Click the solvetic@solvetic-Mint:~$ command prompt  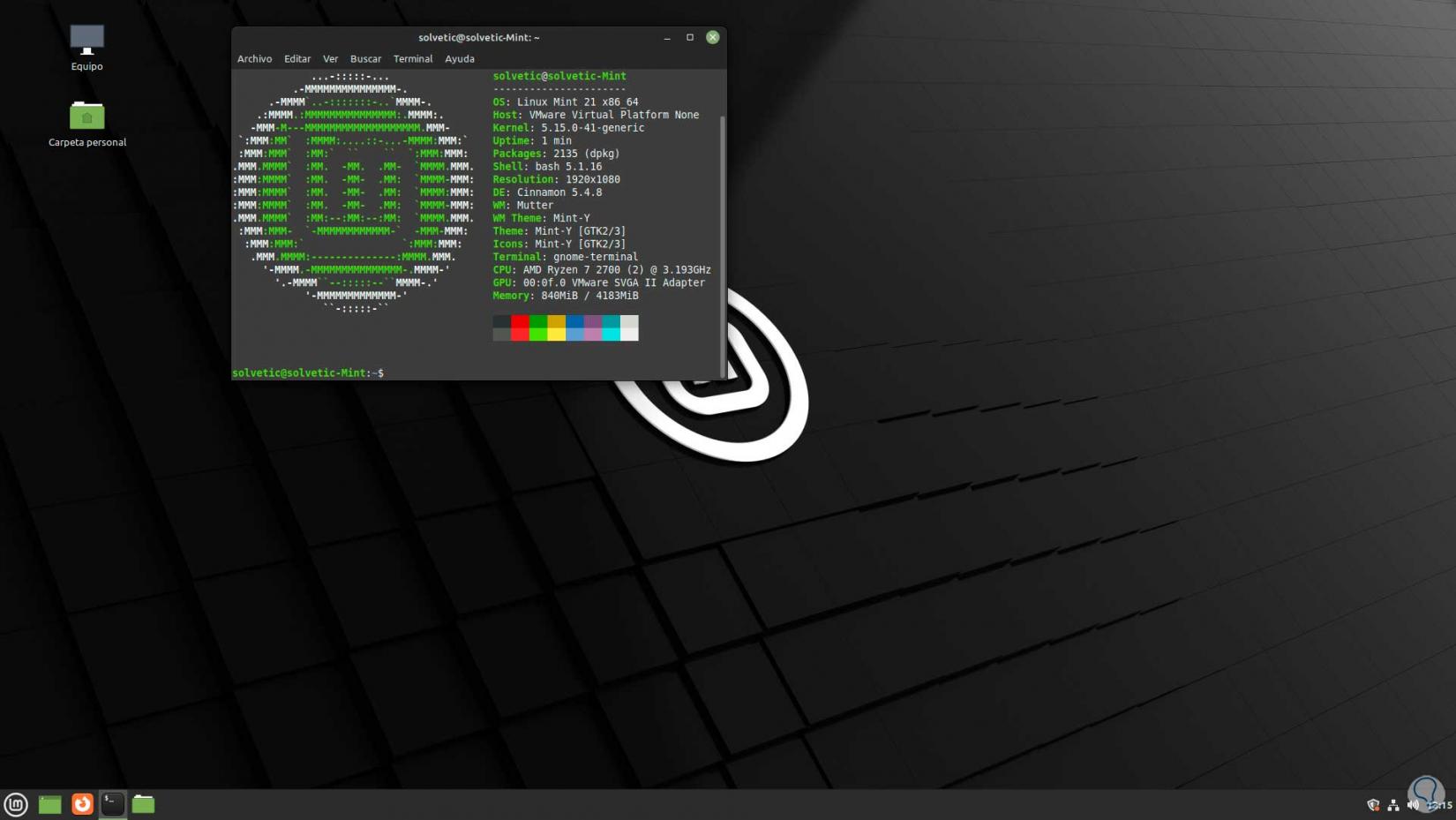click(x=308, y=373)
